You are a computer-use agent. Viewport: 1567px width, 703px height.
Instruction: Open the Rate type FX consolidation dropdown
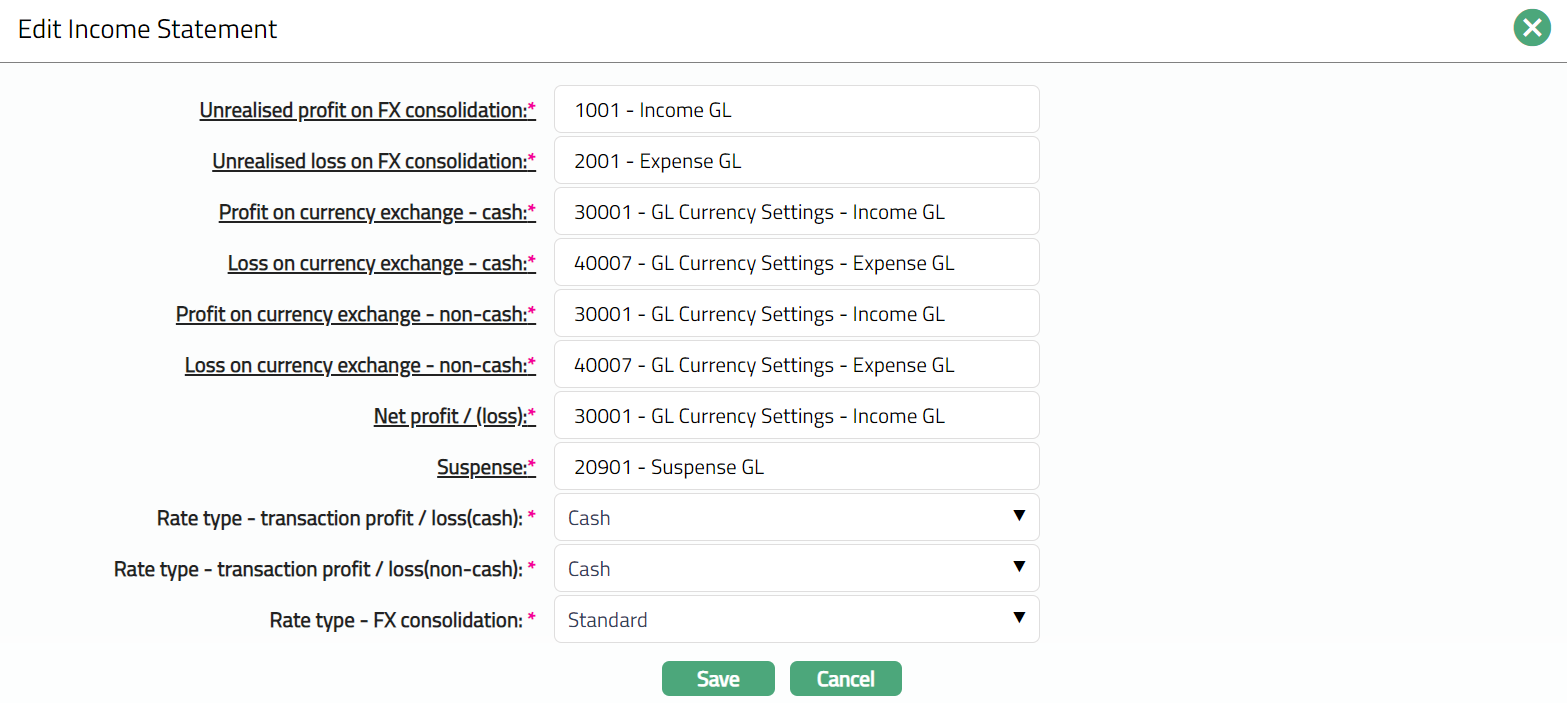[x=796, y=619]
